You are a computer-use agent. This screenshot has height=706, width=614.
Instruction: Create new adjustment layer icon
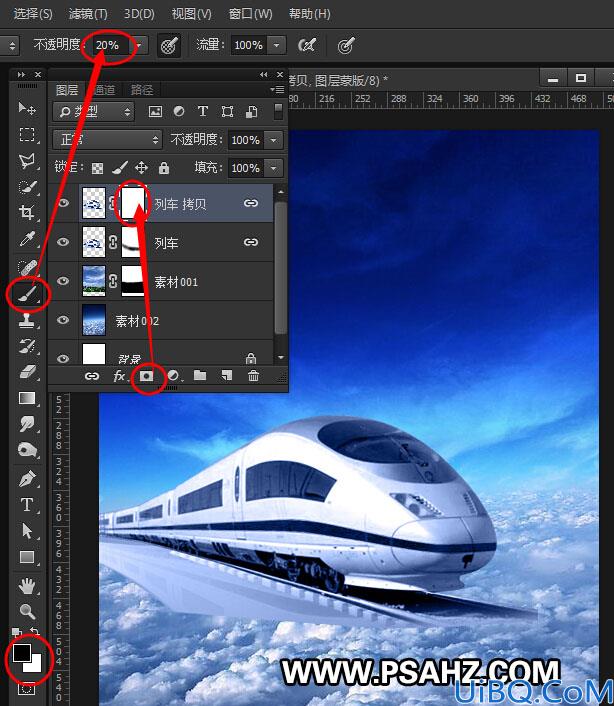click(173, 376)
